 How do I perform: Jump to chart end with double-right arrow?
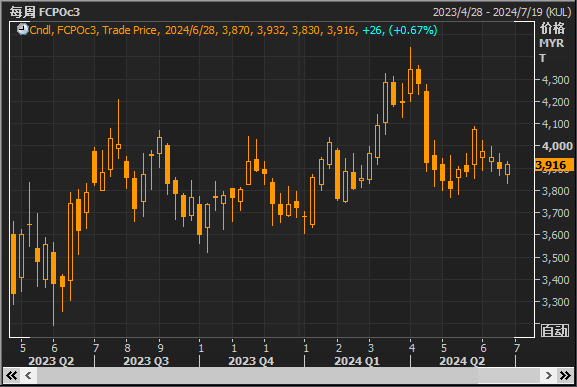(565, 376)
